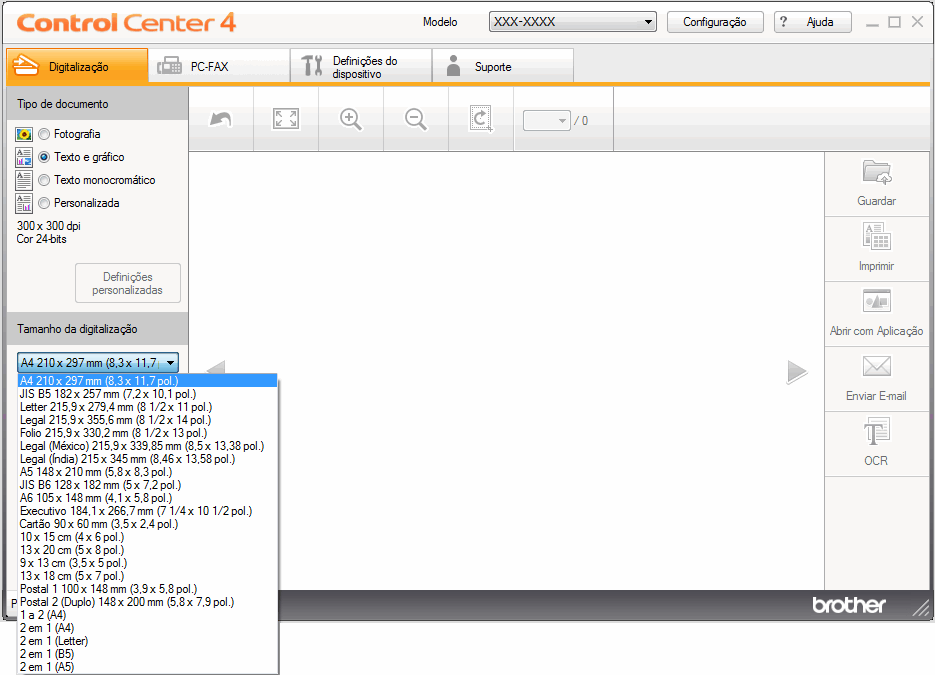The height and width of the screenshot is (675, 935).
Task: Select the Texto e gráfico radio button
Action: (x=44, y=157)
